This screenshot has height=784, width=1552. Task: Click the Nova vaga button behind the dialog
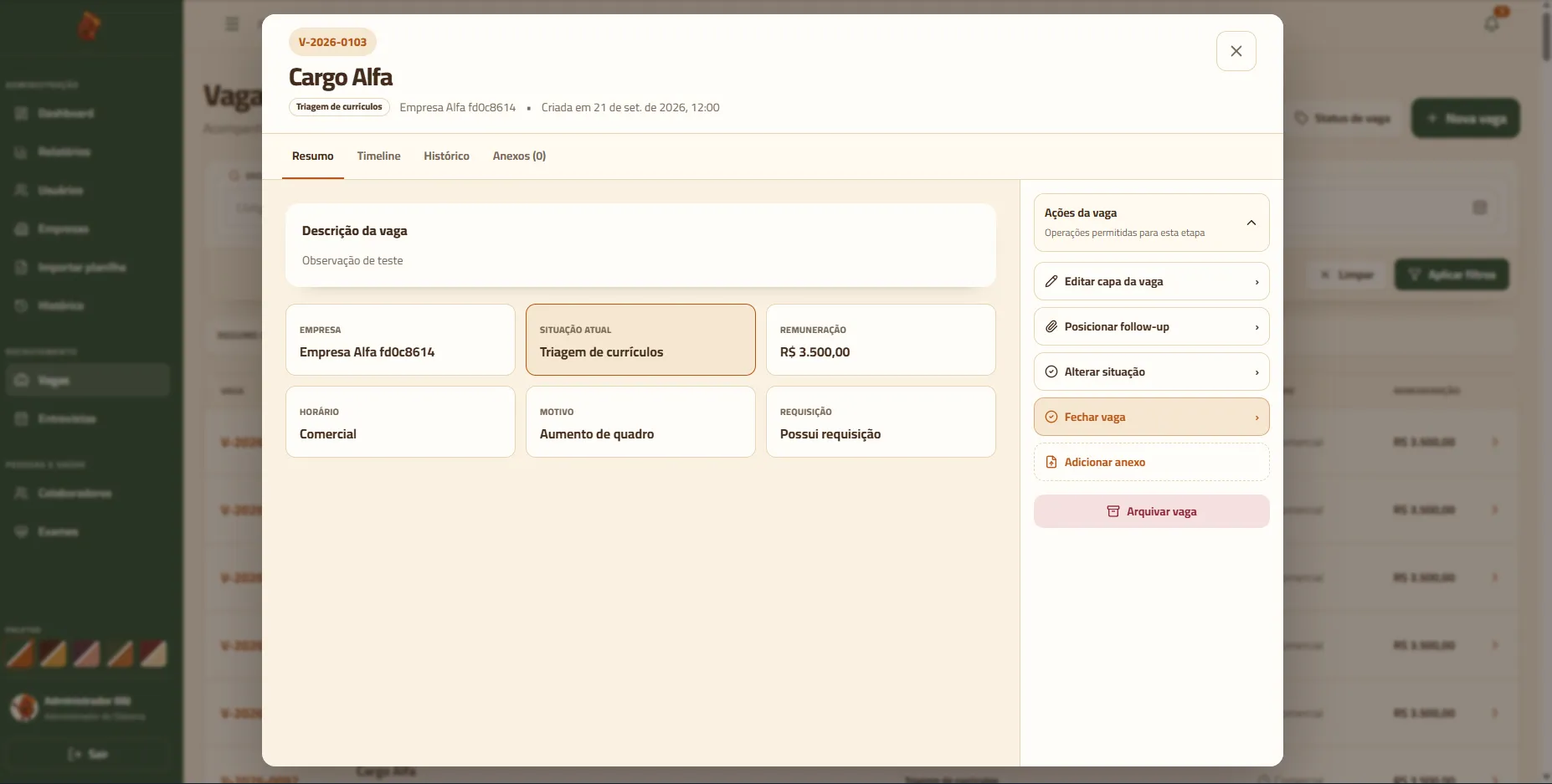1466,118
